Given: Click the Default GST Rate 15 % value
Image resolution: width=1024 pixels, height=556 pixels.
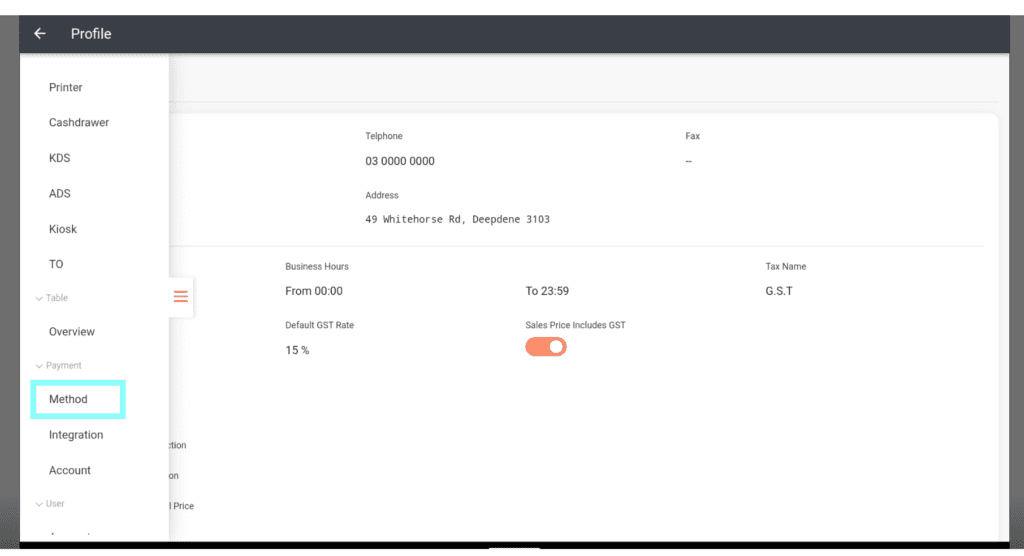Looking at the screenshot, I should [297, 350].
